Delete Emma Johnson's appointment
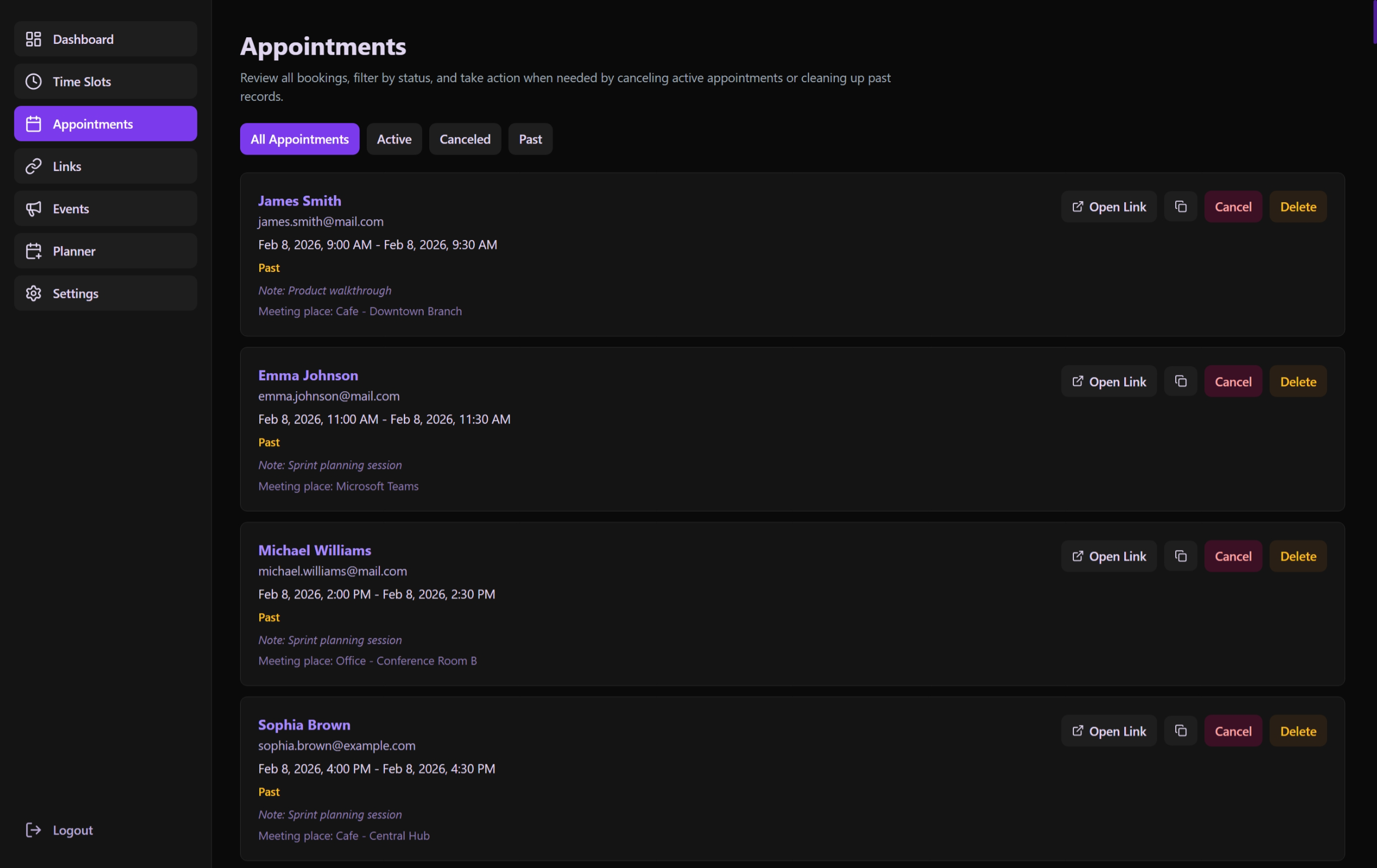 (1298, 381)
